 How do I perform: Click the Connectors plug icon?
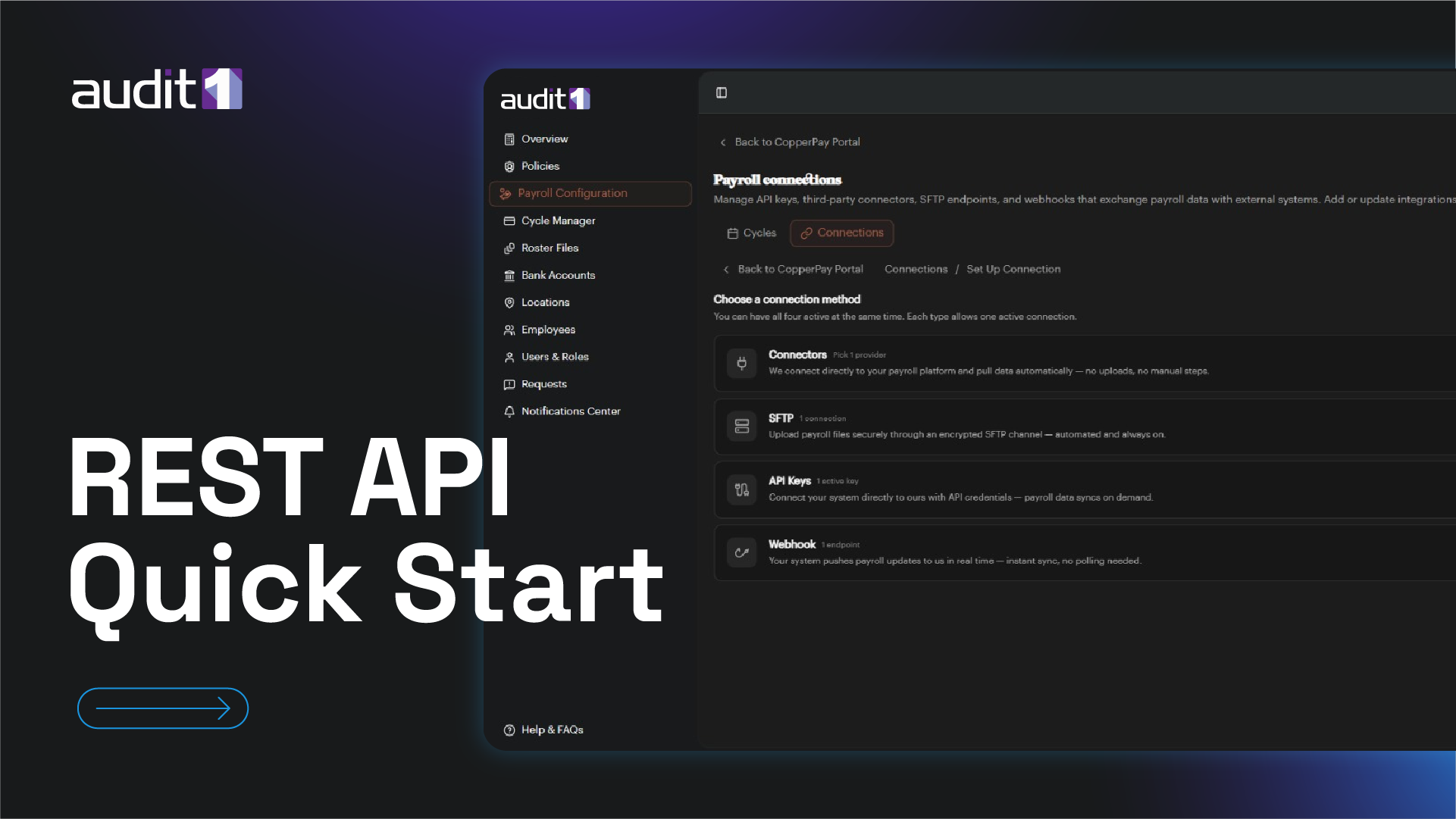click(741, 363)
